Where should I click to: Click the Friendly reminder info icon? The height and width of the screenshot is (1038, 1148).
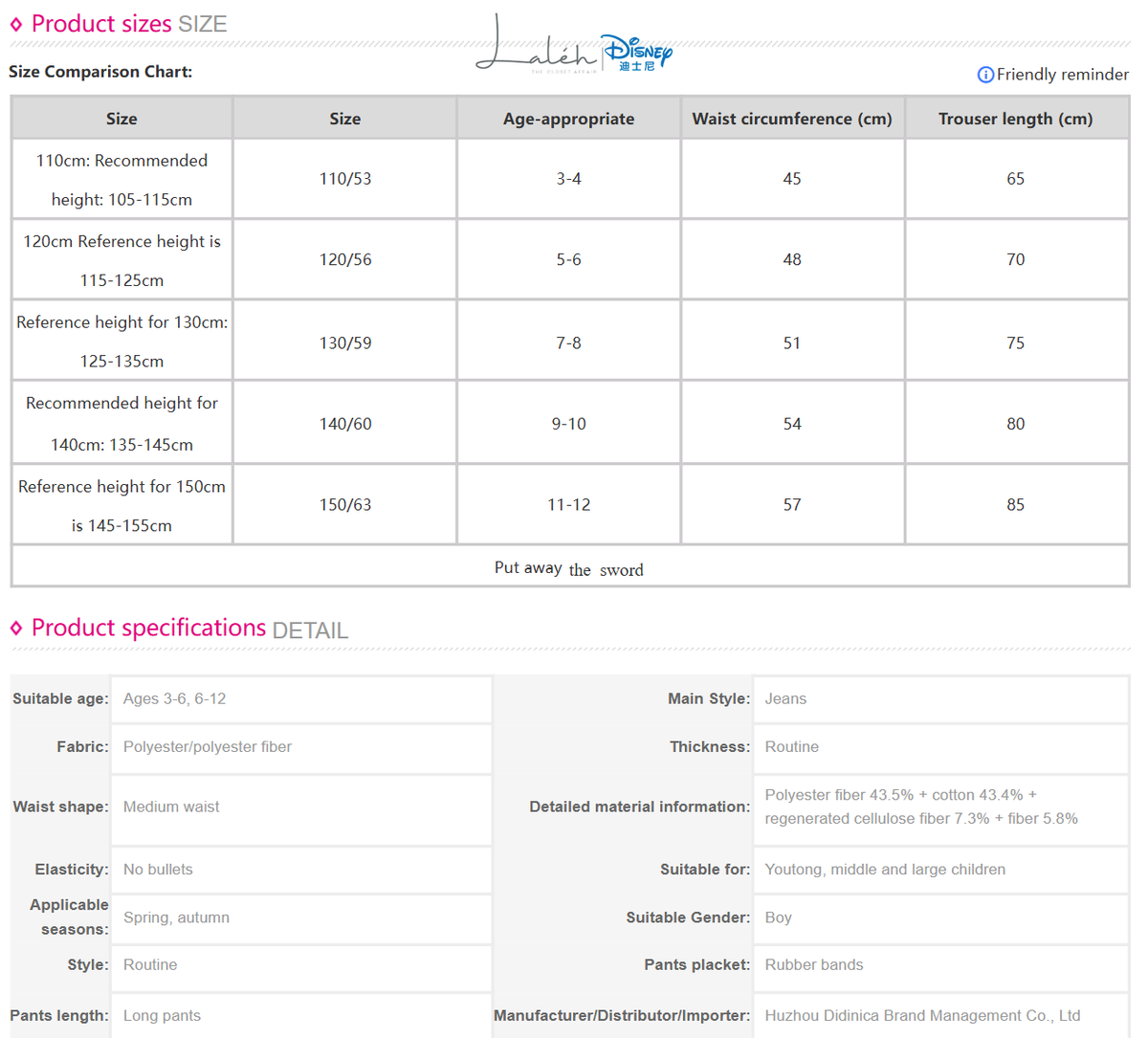click(985, 75)
